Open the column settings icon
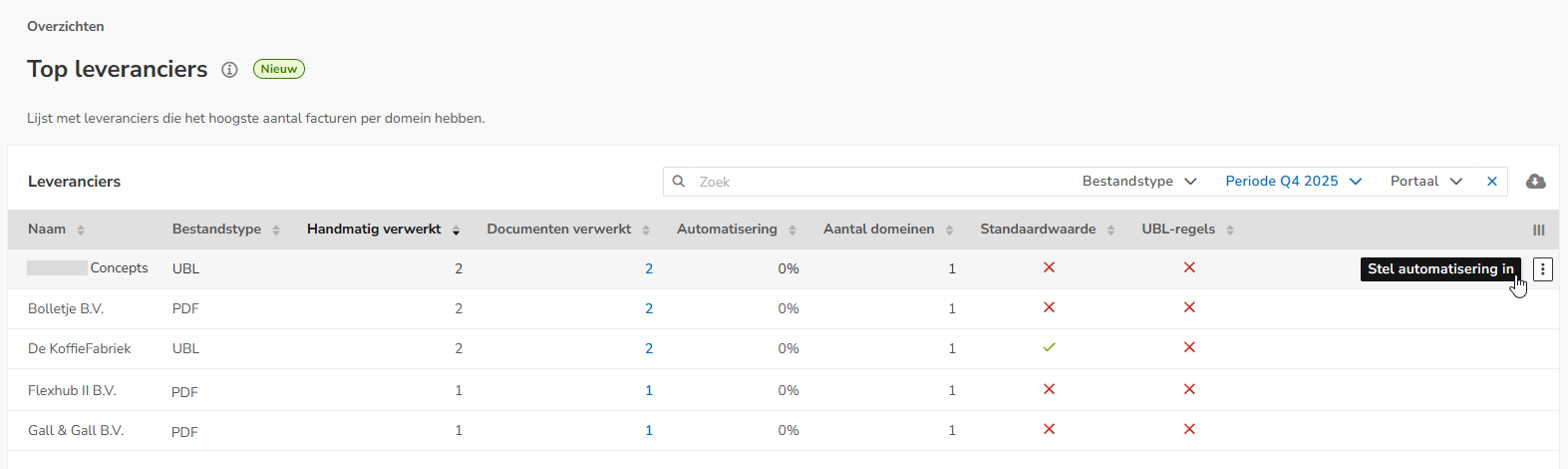The height and width of the screenshot is (469, 1568). [x=1538, y=231]
